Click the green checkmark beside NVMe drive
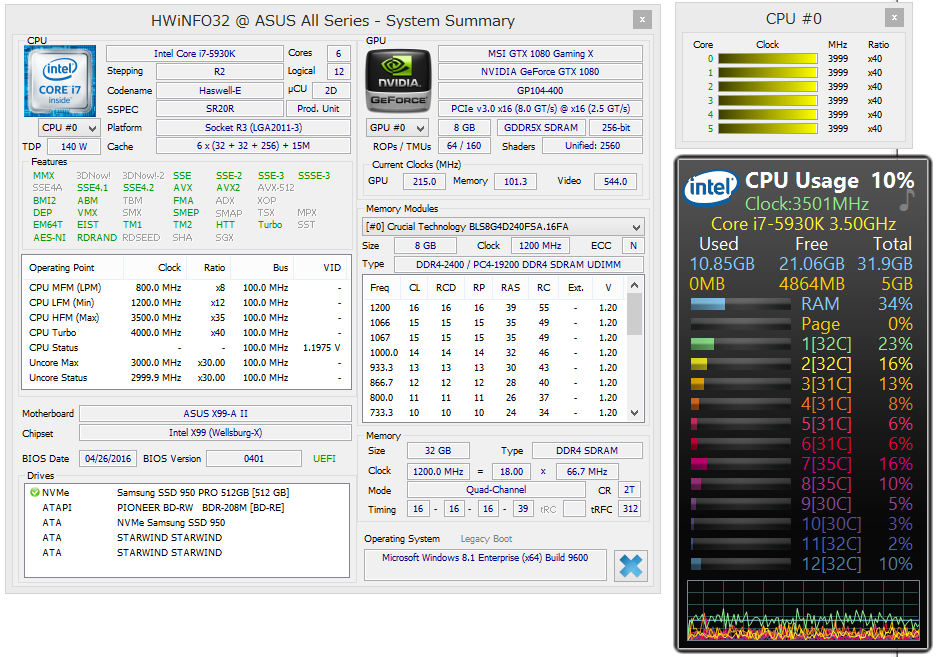 click(35, 493)
